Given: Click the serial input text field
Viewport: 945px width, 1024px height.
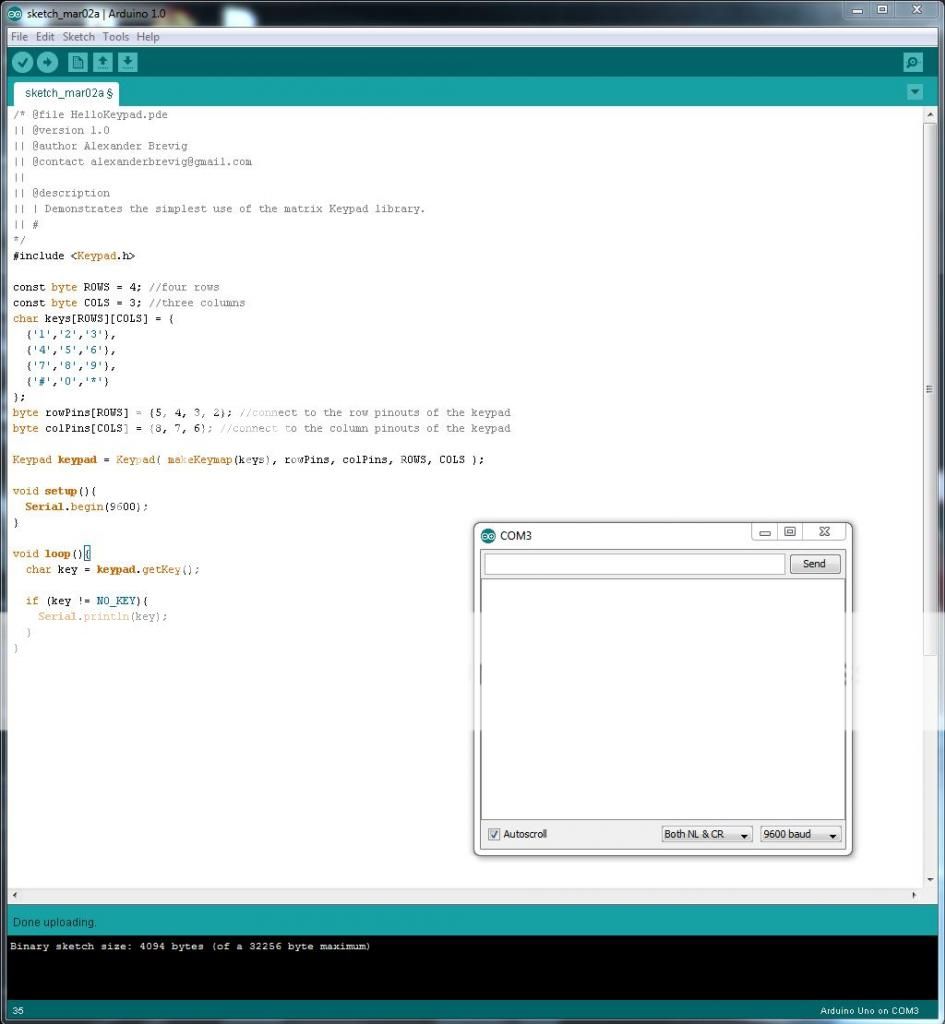Looking at the screenshot, I should (x=634, y=564).
